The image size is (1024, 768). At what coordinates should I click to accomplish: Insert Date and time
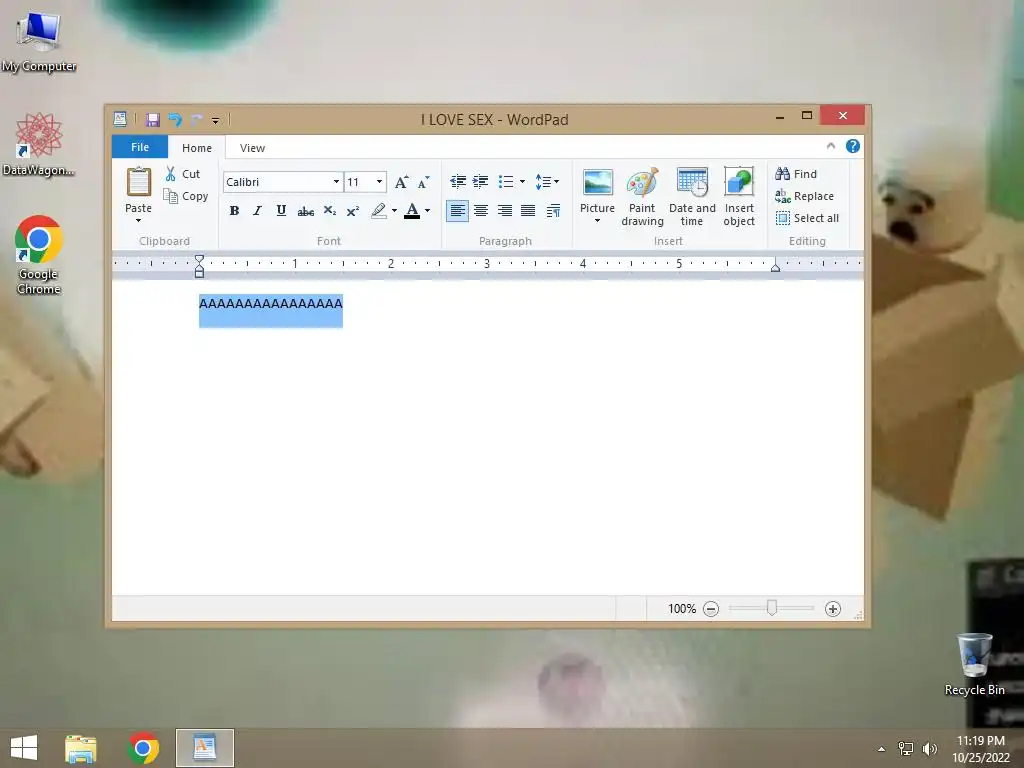(x=692, y=197)
